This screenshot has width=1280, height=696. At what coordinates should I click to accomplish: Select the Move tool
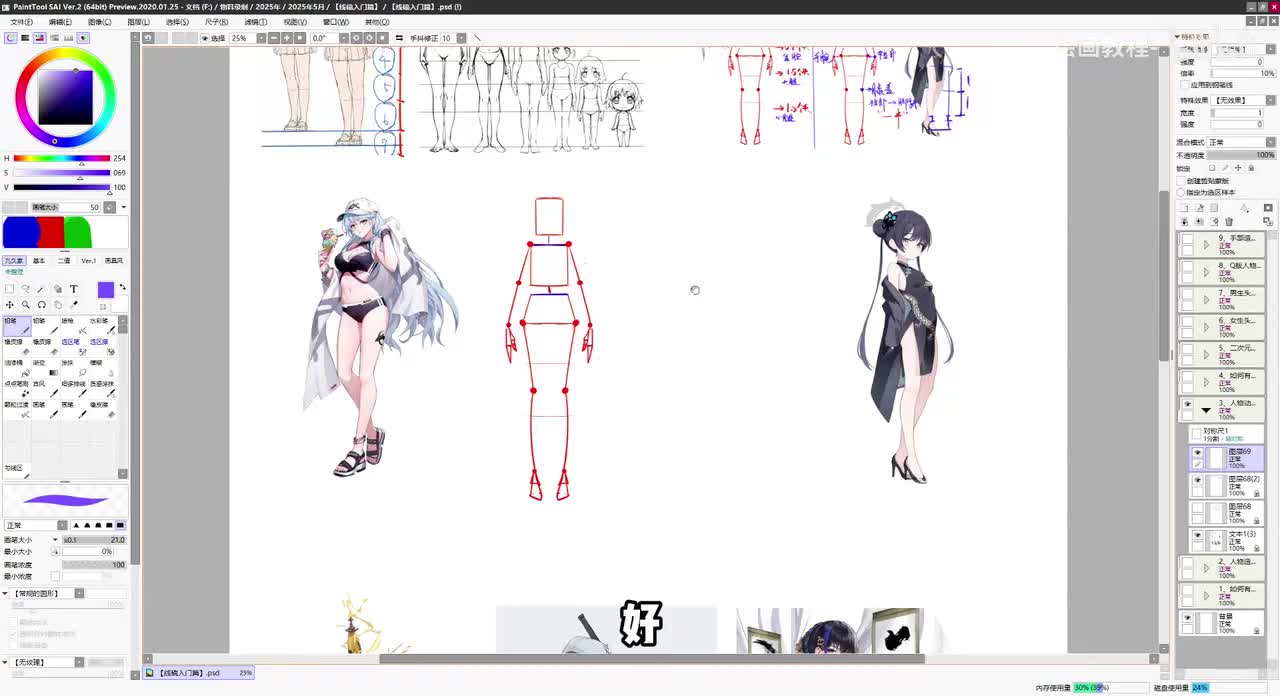(x=10, y=304)
